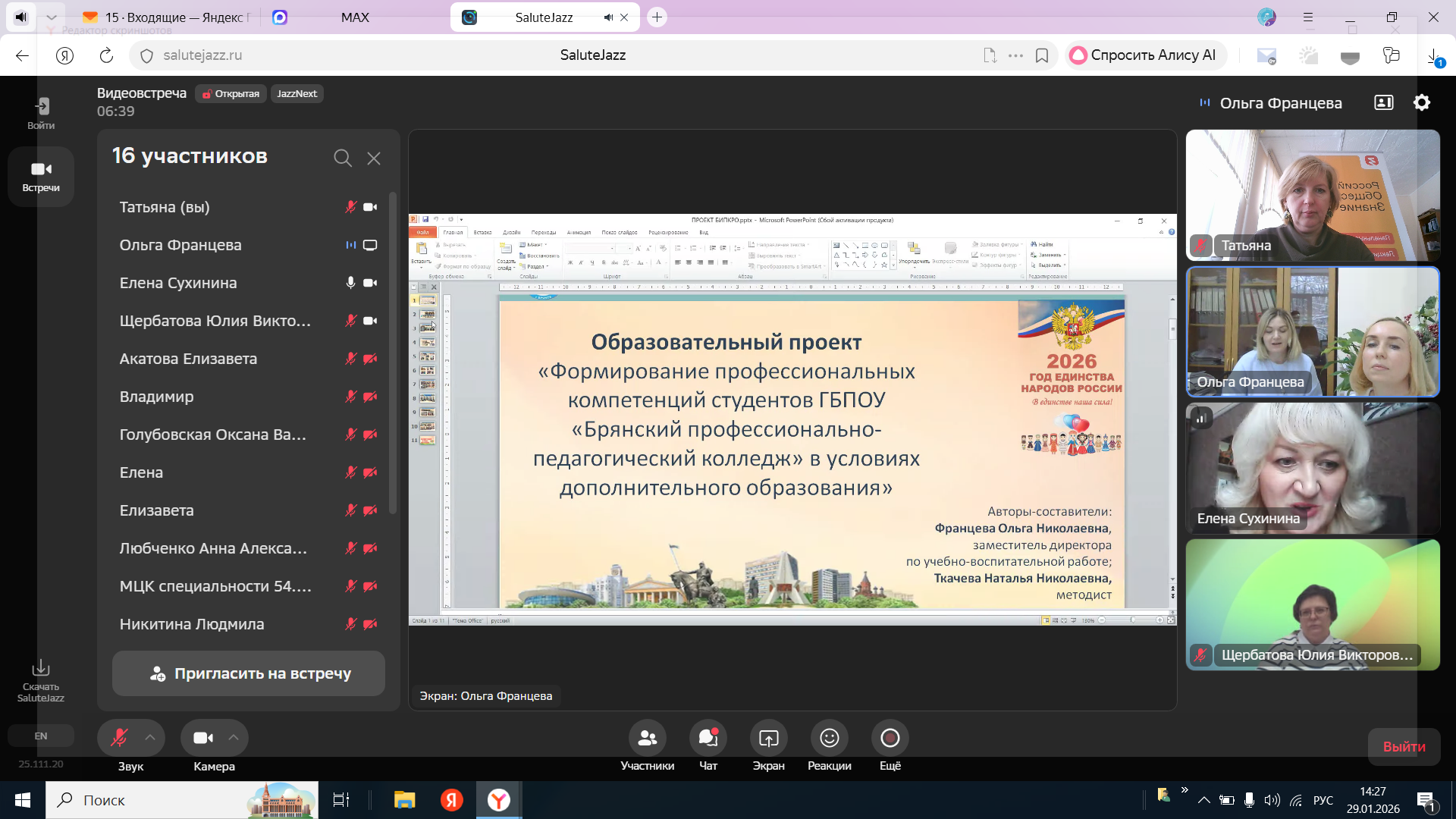Unmute microphone with Звук toggle
Screen dimensions: 1456x819
119,738
